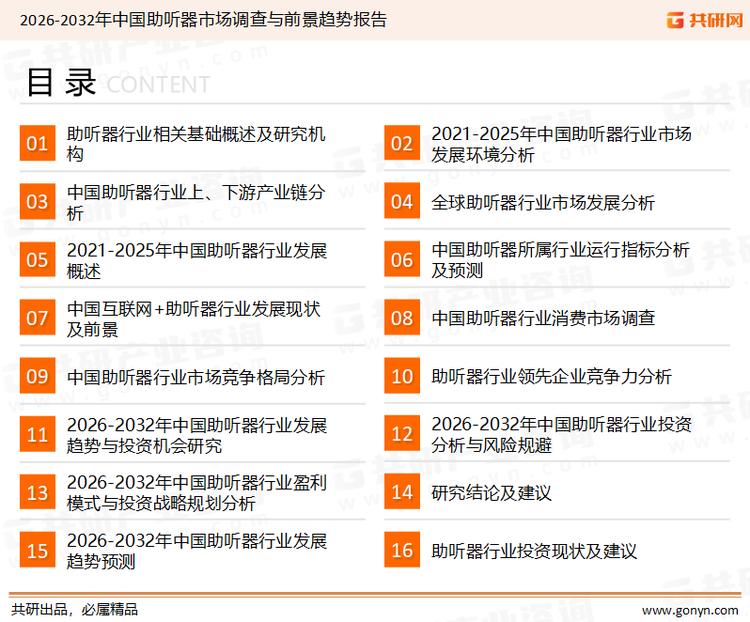The height and width of the screenshot is (622, 750).
Task: Click the orange 07 number badge
Action: 37,318
